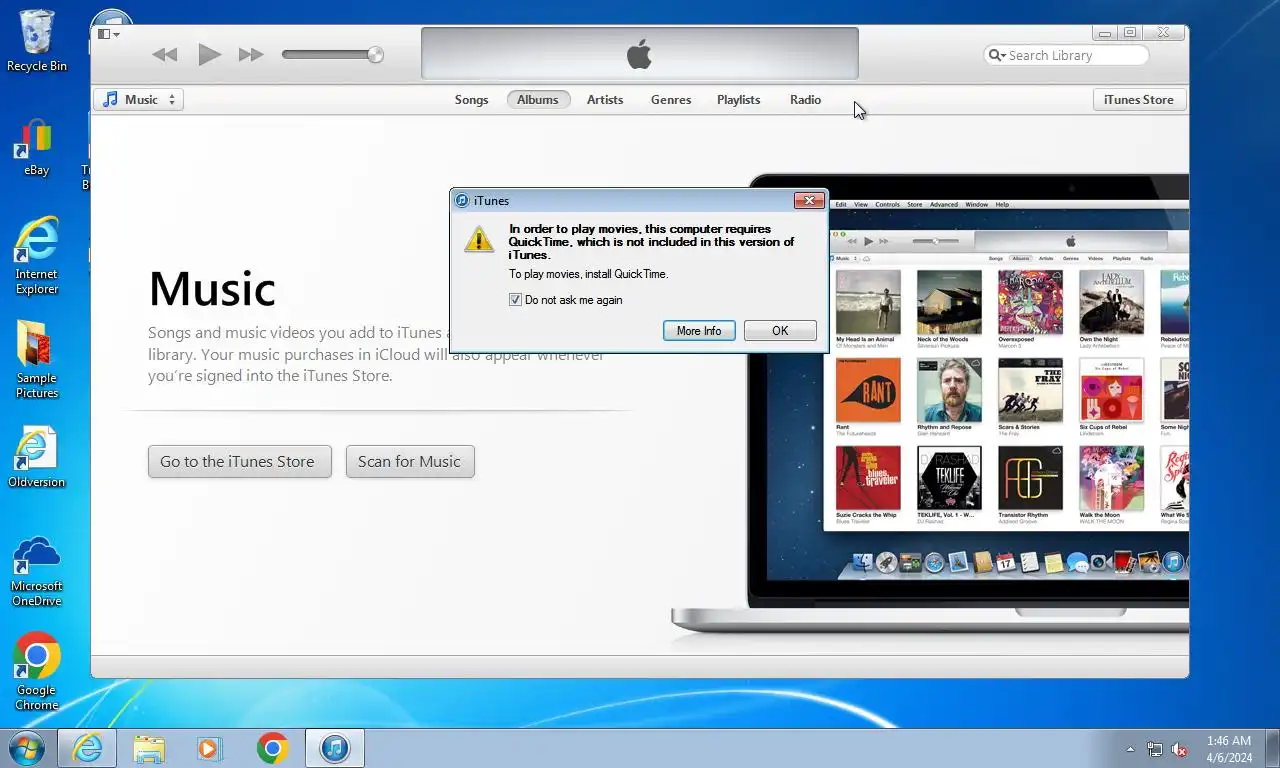Click the network tray icon

tap(1155, 749)
